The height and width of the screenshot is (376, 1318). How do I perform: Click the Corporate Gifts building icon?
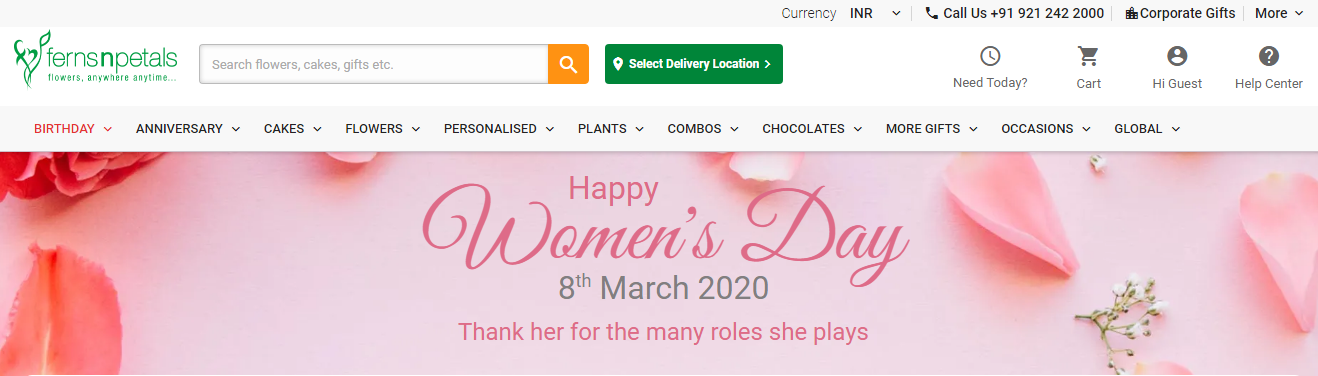(x=1132, y=13)
